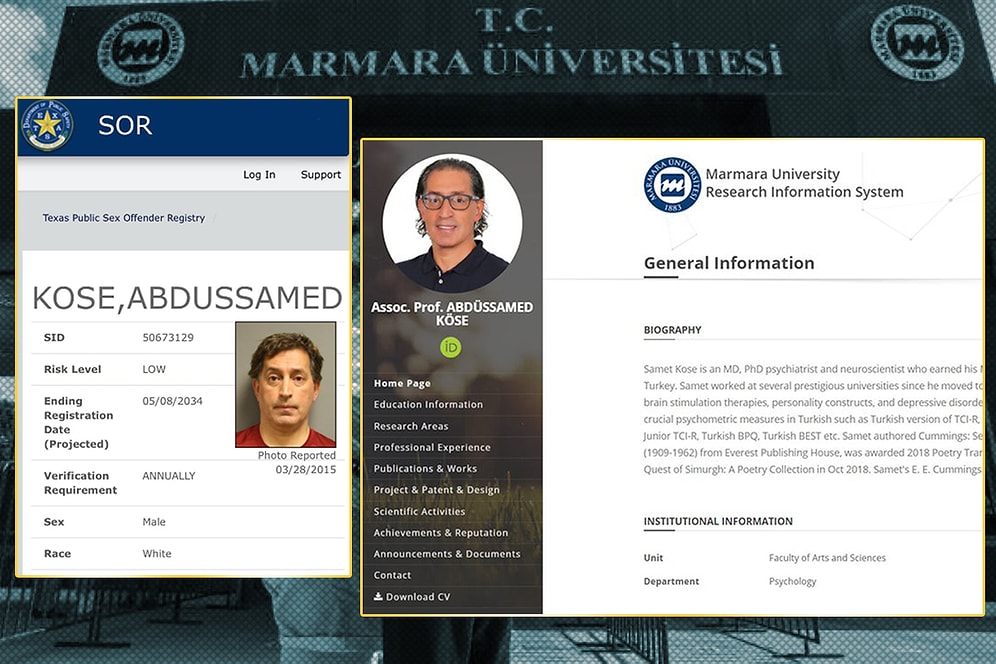Select Home Page in profile sidebar
Screen dimensions: 996x664
pos(402,383)
